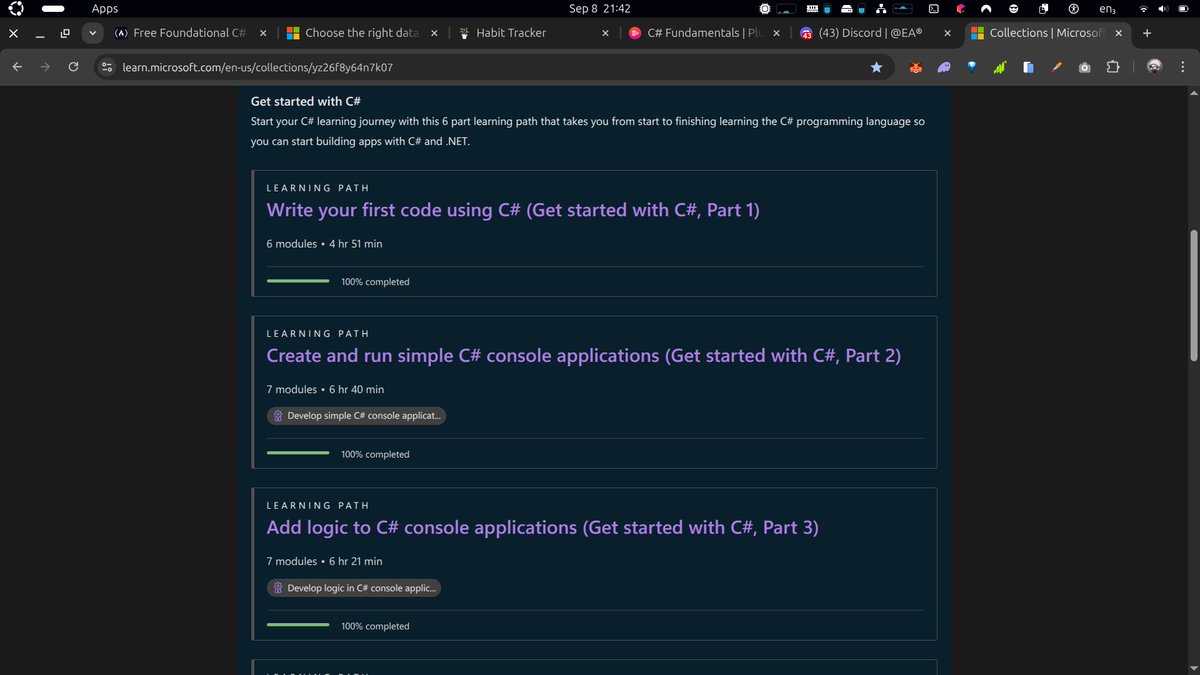Select the Get started with C# heading
1200x675 pixels.
tap(305, 102)
